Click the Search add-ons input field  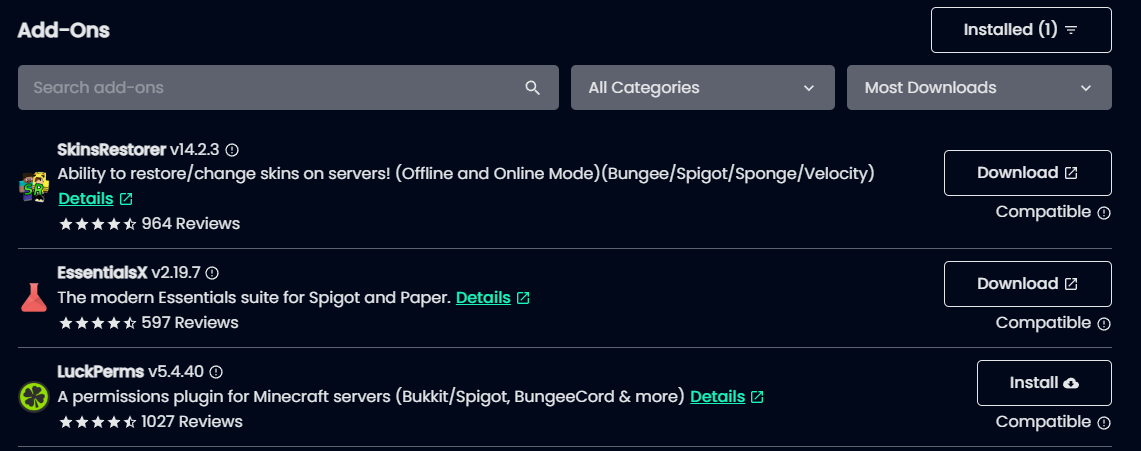pyautogui.click(x=288, y=87)
